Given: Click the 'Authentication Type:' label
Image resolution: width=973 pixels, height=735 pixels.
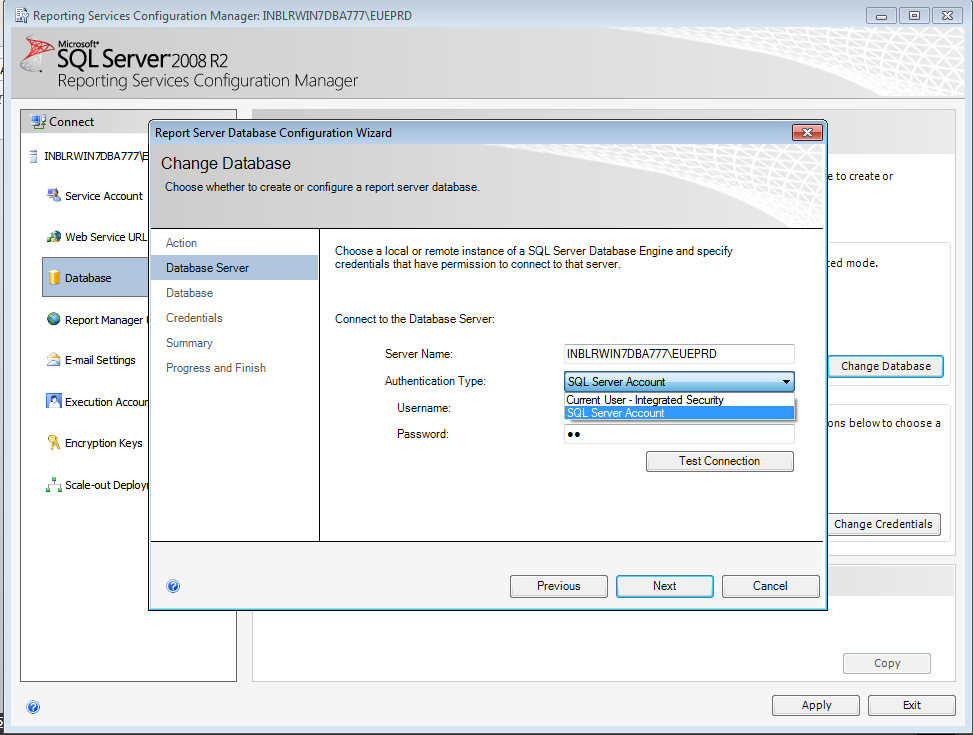Looking at the screenshot, I should [x=435, y=381].
